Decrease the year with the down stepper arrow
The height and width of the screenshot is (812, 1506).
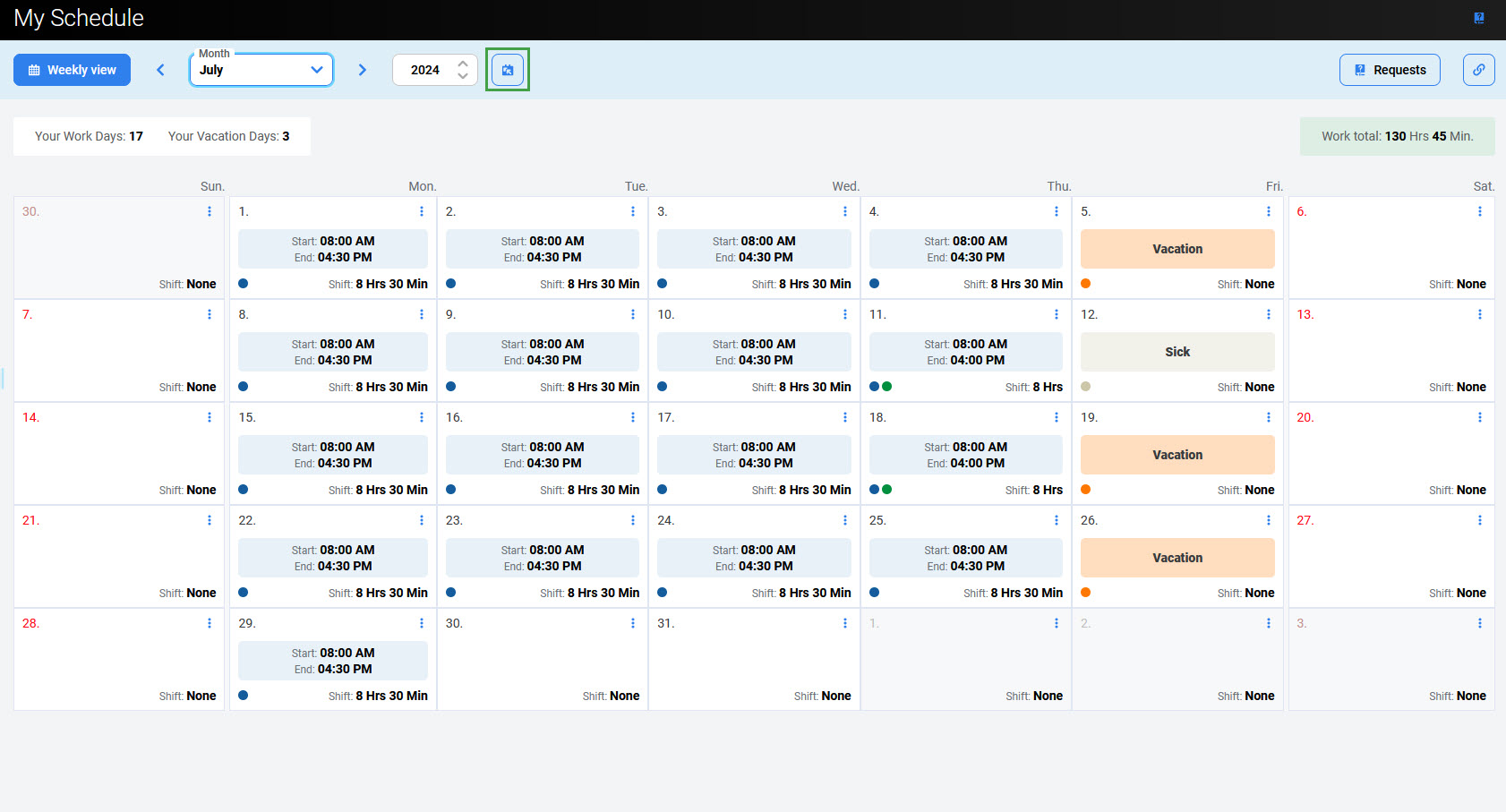tap(463, 76)
